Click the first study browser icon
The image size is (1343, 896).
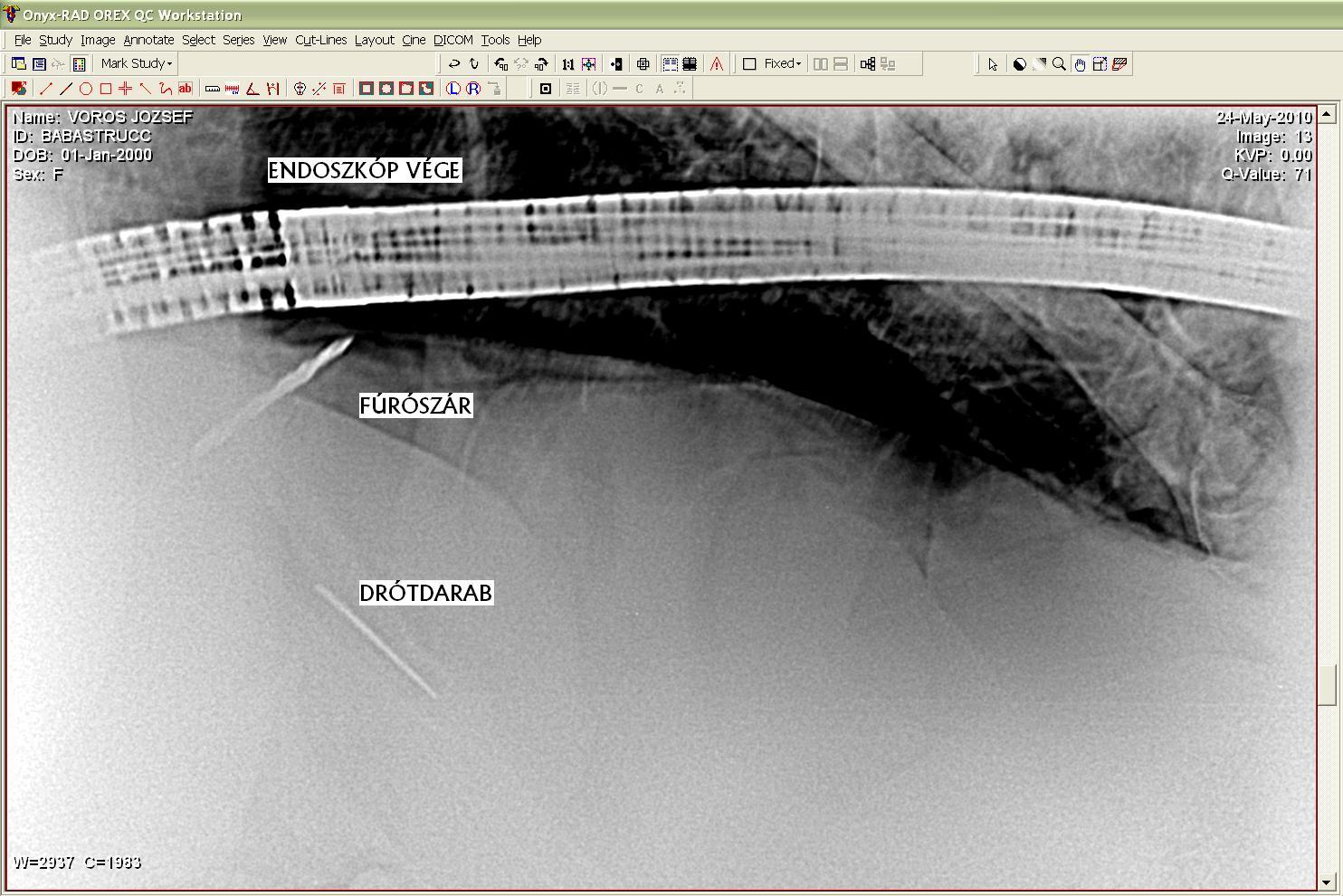(18, 63)
